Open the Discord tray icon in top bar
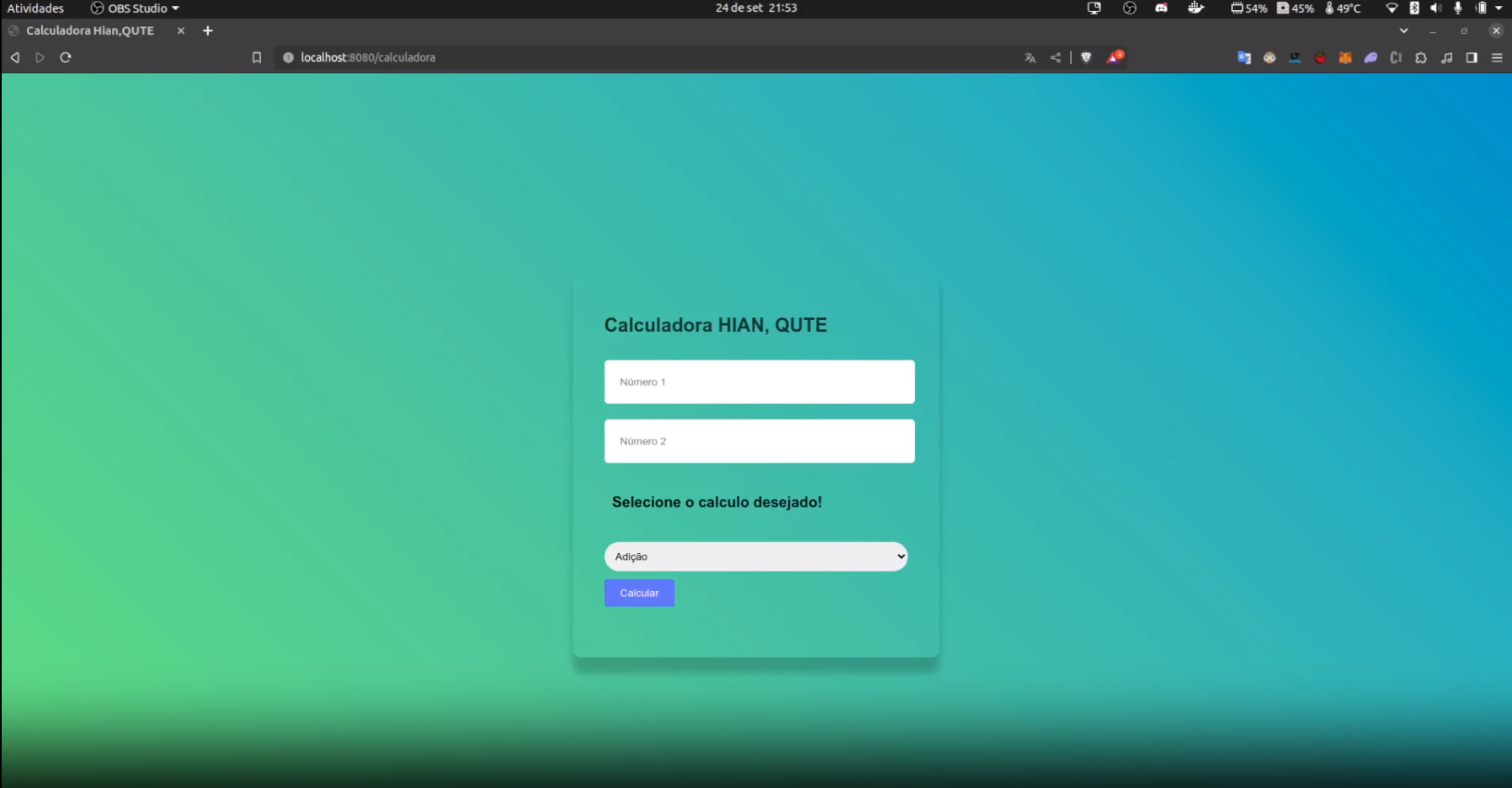Image resolution: width=1512 pixels, height=788 pixels. (1161, 8)
